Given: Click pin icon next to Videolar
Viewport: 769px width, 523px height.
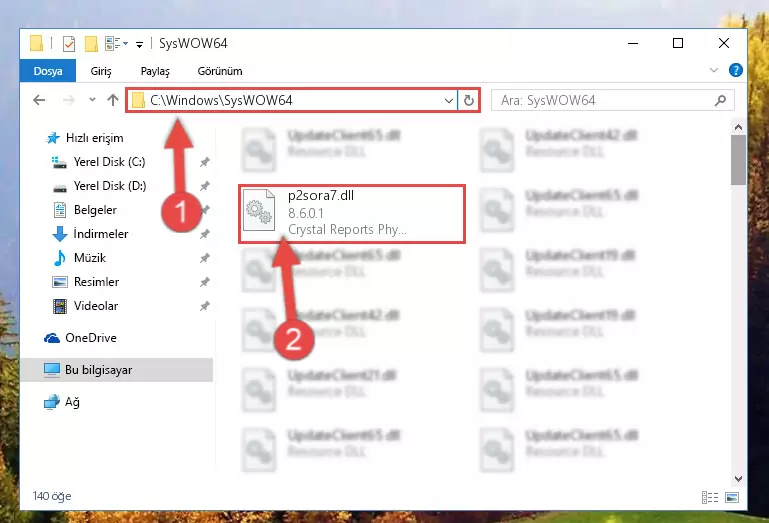Looking at the screenshot, I should click(x=205, y=306).
